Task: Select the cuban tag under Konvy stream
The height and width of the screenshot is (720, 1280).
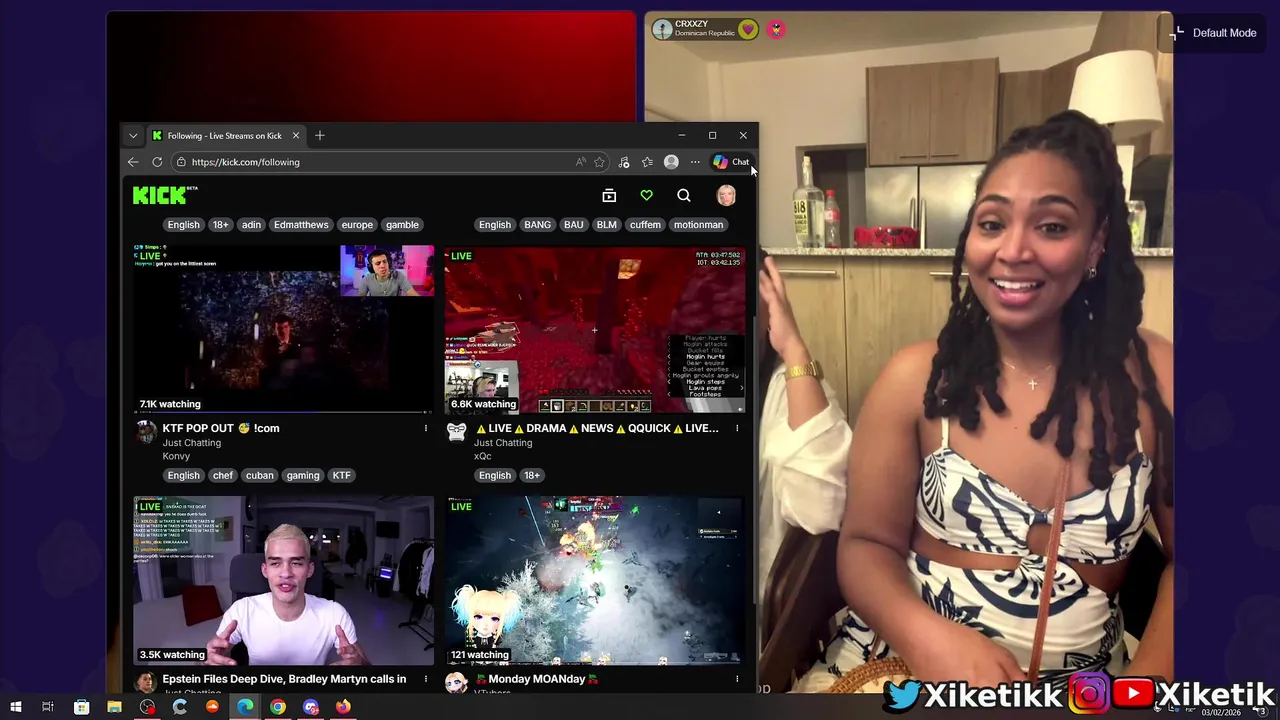Action: [x=259, y=476]
